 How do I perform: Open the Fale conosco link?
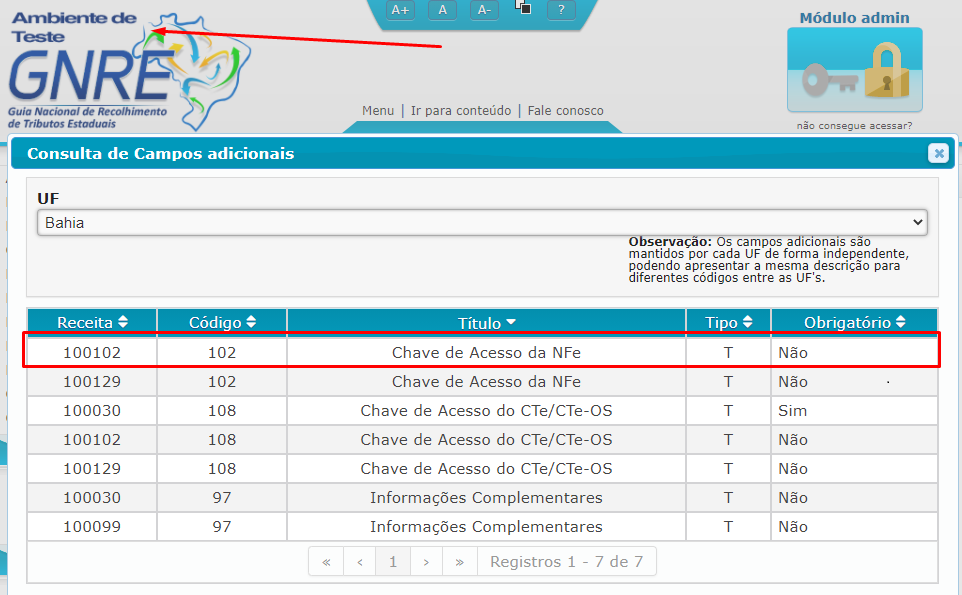coord(566,110)
